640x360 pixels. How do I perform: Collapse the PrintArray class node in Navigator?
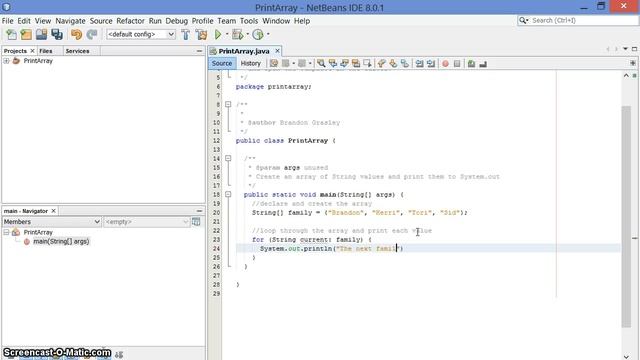6,232
